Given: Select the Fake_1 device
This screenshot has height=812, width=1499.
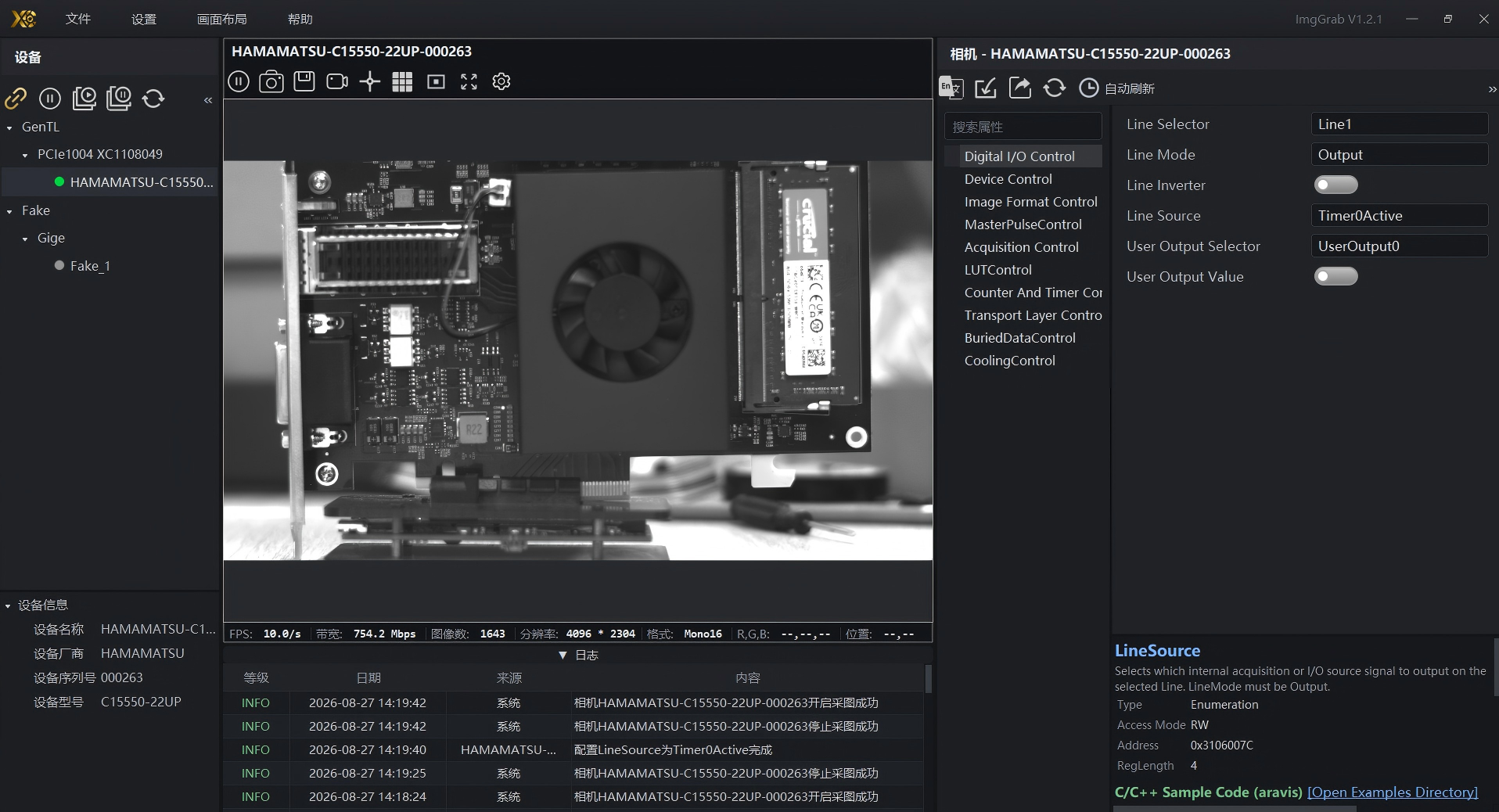Looking at the screenshot, I should pyautogui.click(x=90, y=266).
